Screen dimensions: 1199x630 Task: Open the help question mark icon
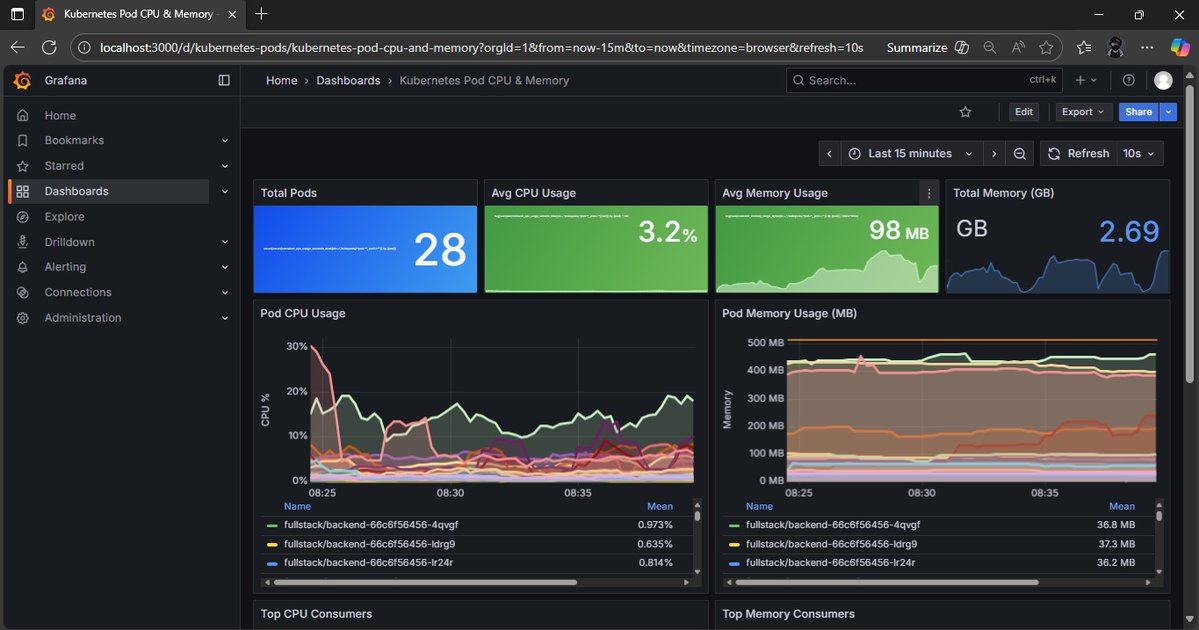point(1129,80)
